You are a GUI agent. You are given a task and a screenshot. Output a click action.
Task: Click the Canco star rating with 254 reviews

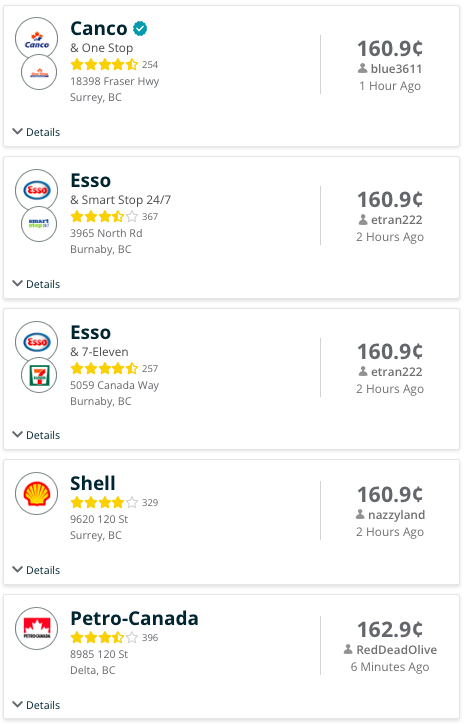(114, 65)
